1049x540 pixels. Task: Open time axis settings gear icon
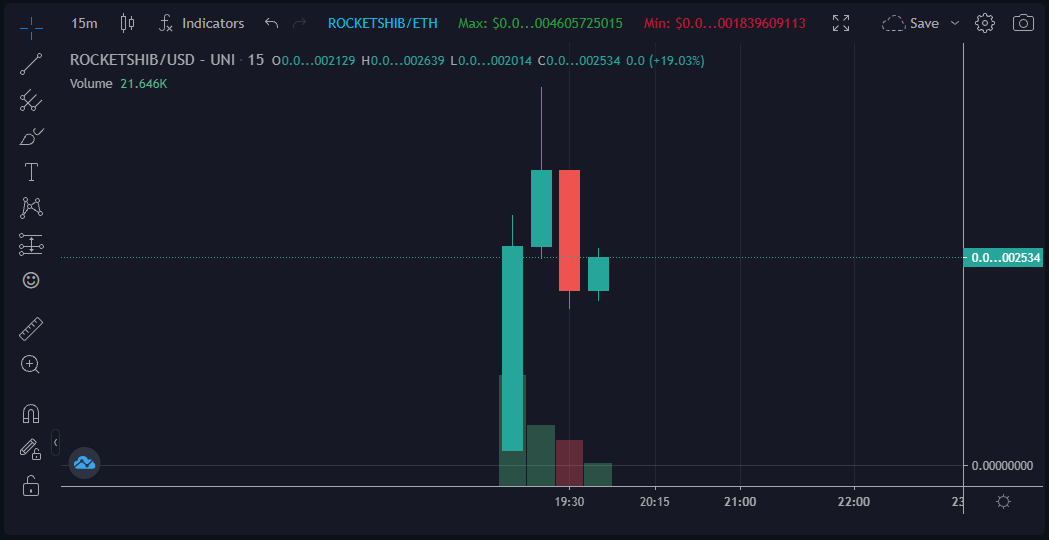pos(1004,502)
